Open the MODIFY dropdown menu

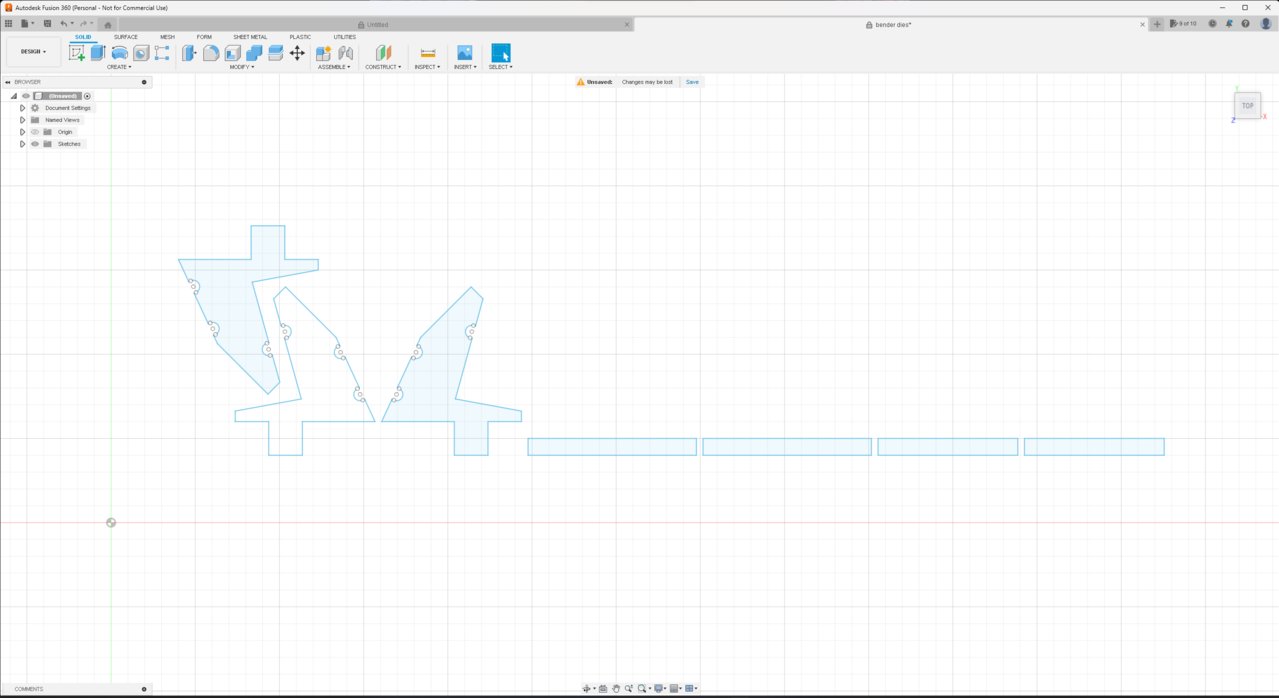[x=242, y=67]
